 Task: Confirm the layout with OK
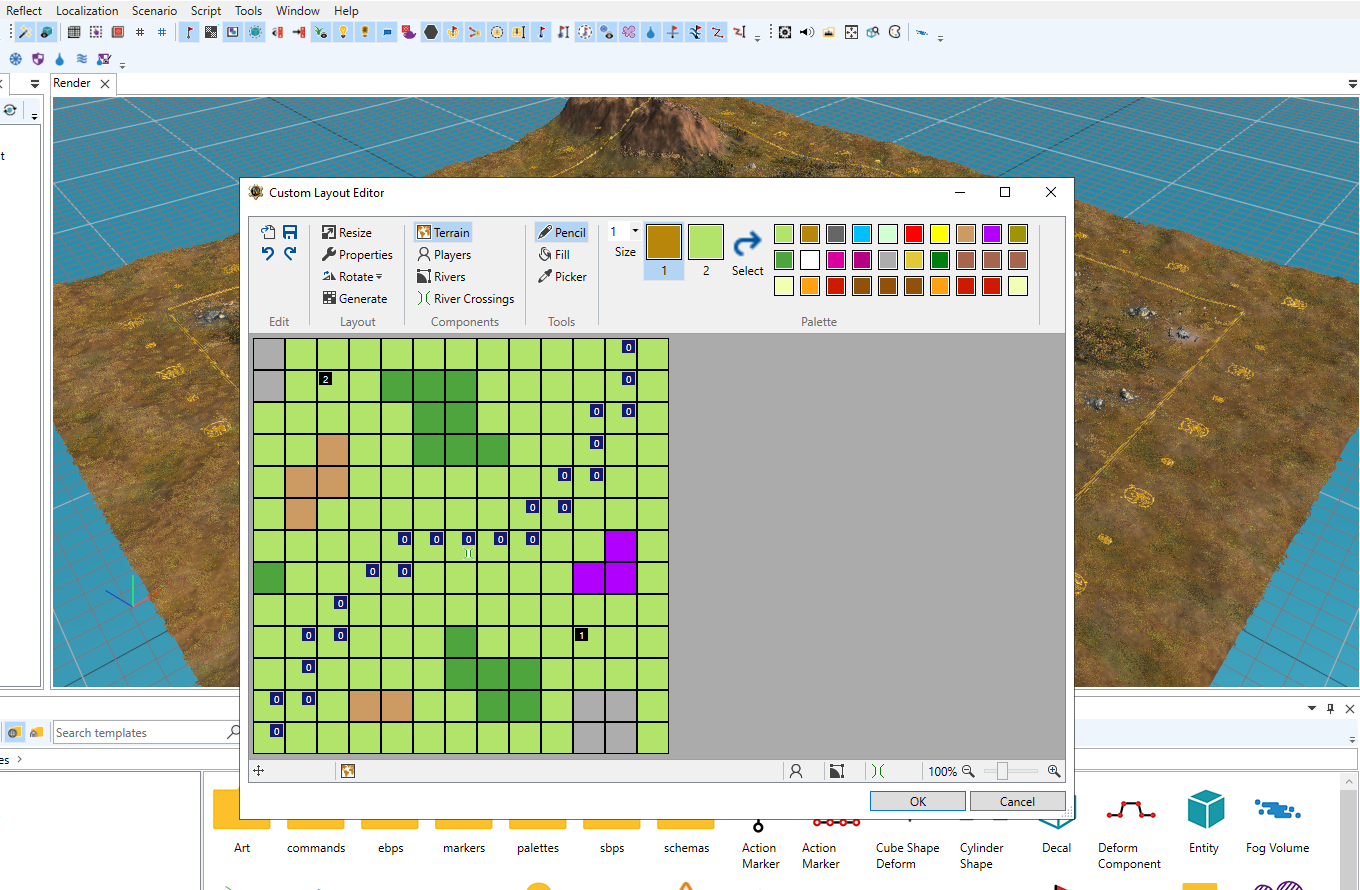pyautogui.click(x=918, y=801)
